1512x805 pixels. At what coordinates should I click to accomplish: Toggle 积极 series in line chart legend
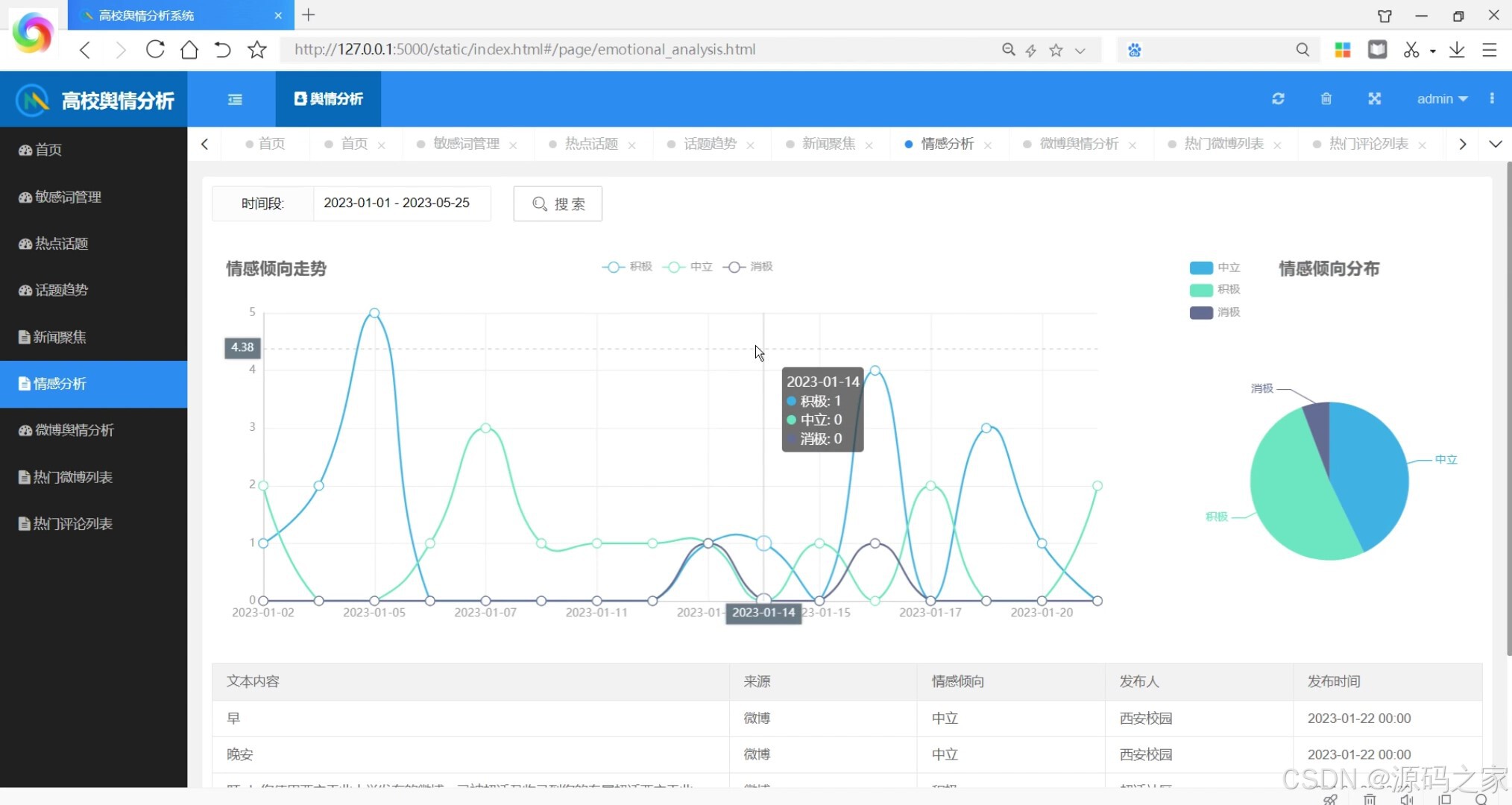point(627,267)
